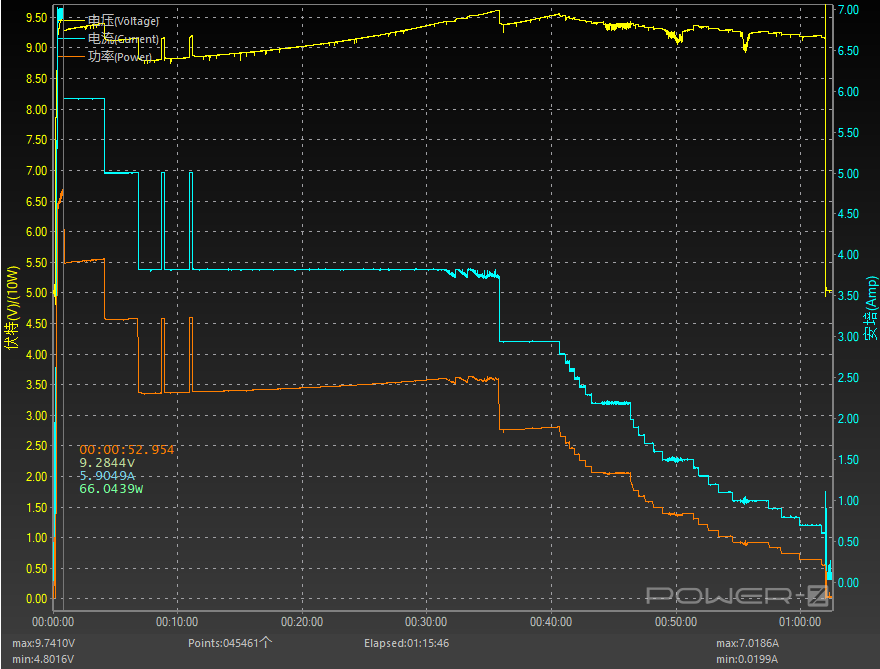Click the 00:10:00 time axis label
This screenshot has height=669, width=880.
(177, 621)
